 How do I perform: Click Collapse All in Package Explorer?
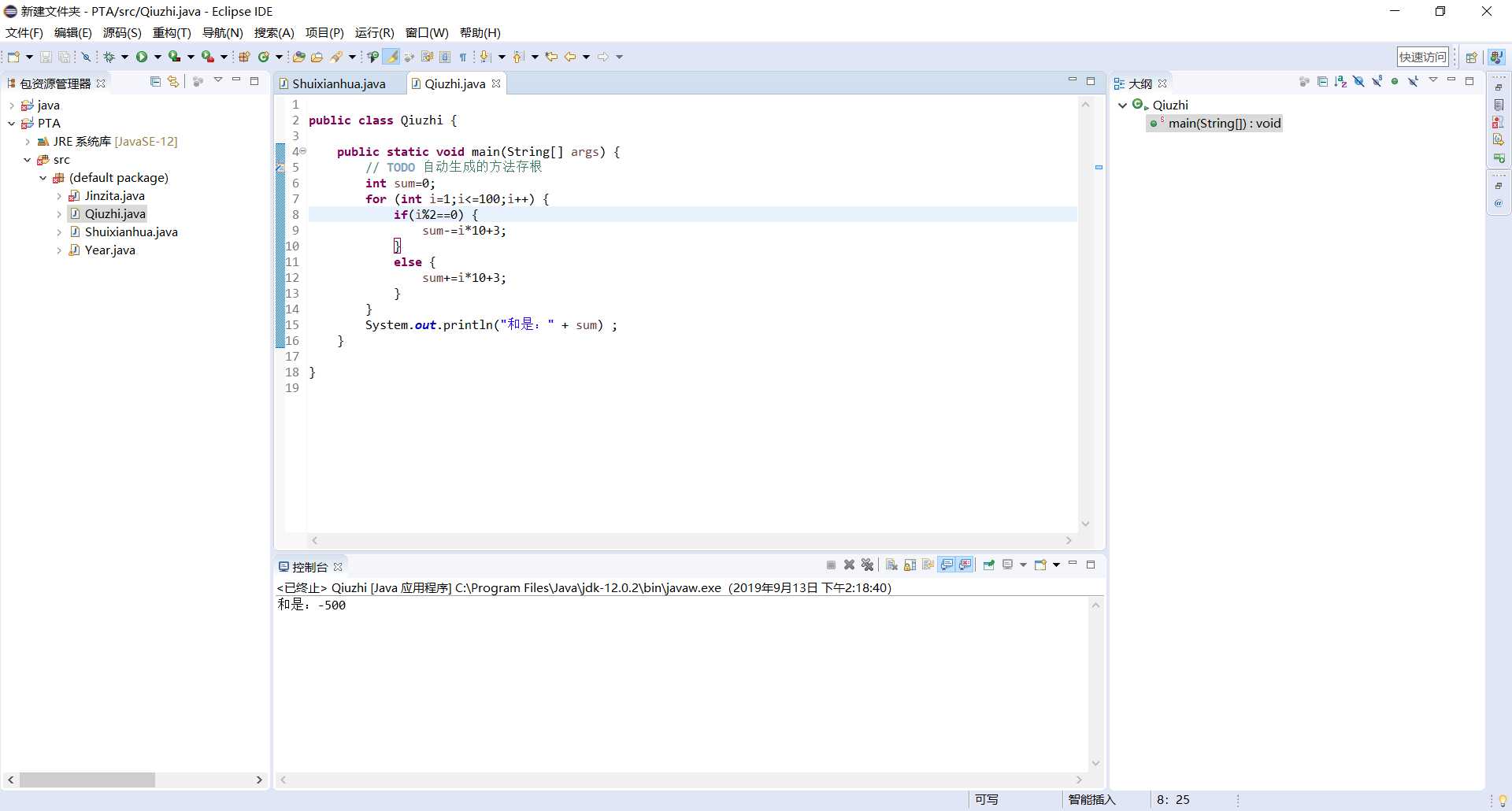(155, 81)
